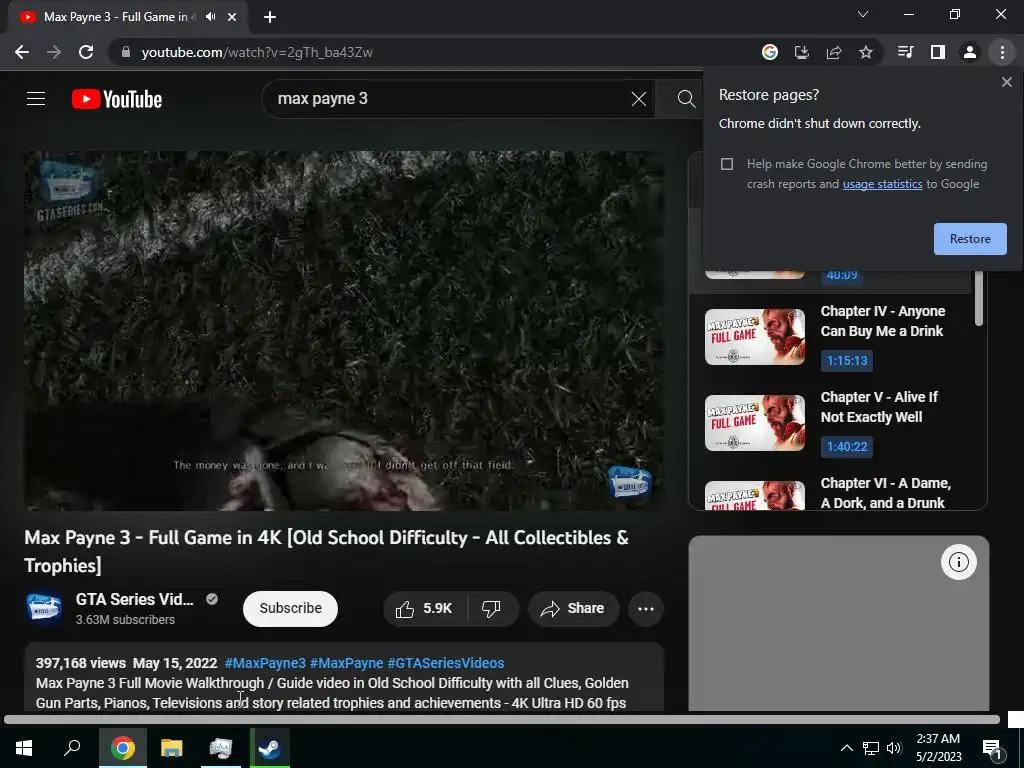Open the usage statistics link
1024x768 pixels.
tap(882, 184)
